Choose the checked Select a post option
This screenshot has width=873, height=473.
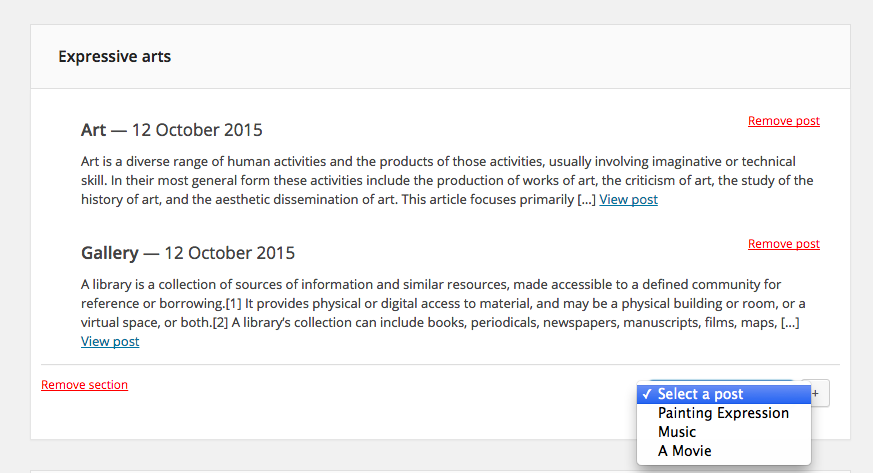(724, 394)
